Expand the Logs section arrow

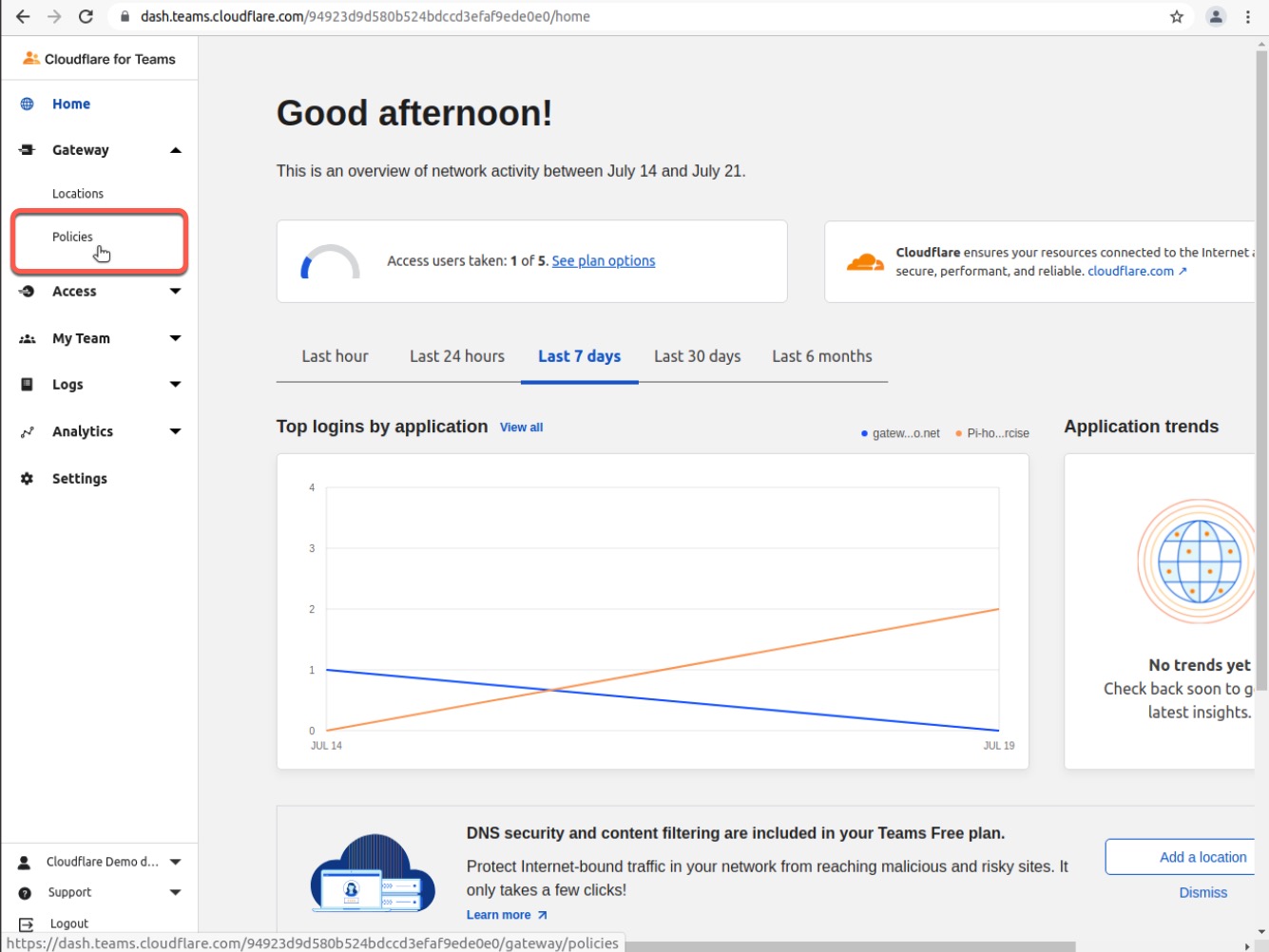pyautogui.click(x=176, y=384)
